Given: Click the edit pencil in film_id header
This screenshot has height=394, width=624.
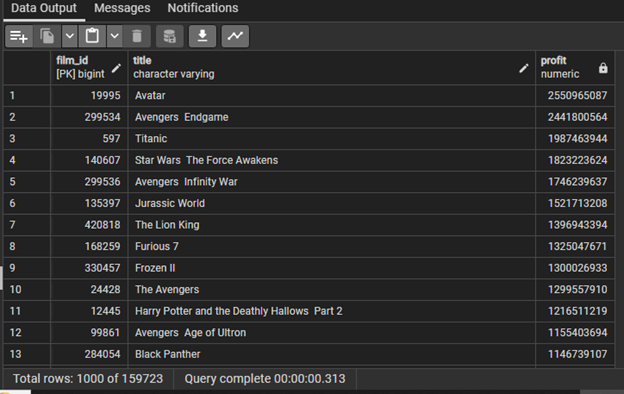Looking at the screenshot, I should [116, 68].
